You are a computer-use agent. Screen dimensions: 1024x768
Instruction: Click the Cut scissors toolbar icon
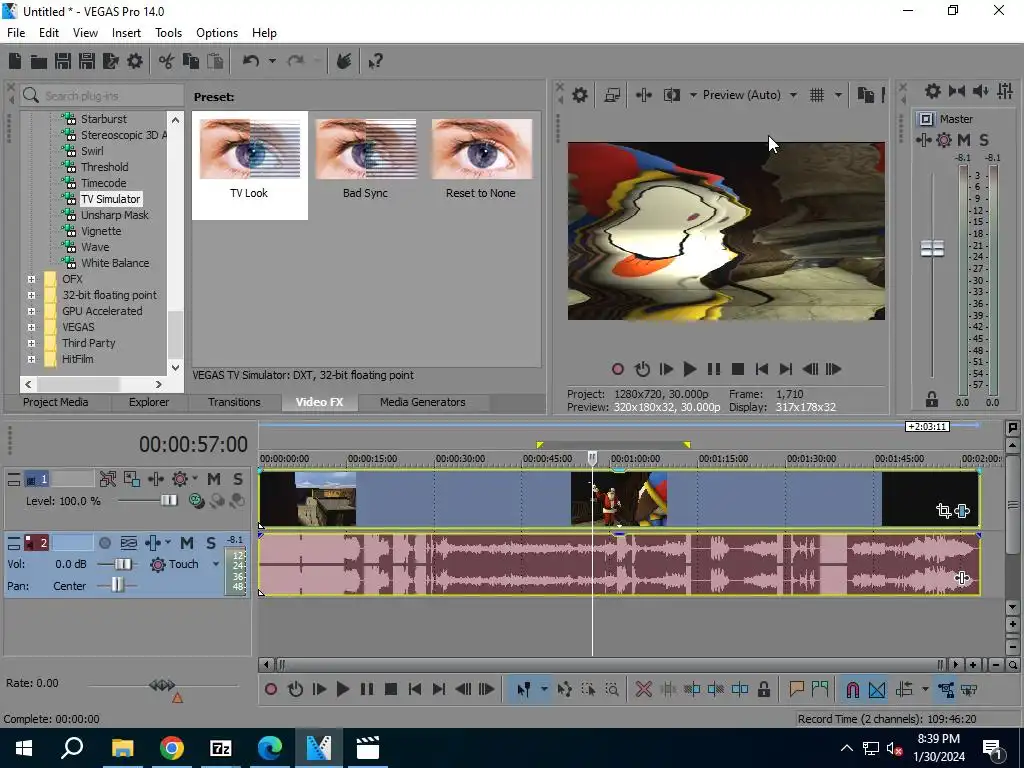tap(167, 61)
